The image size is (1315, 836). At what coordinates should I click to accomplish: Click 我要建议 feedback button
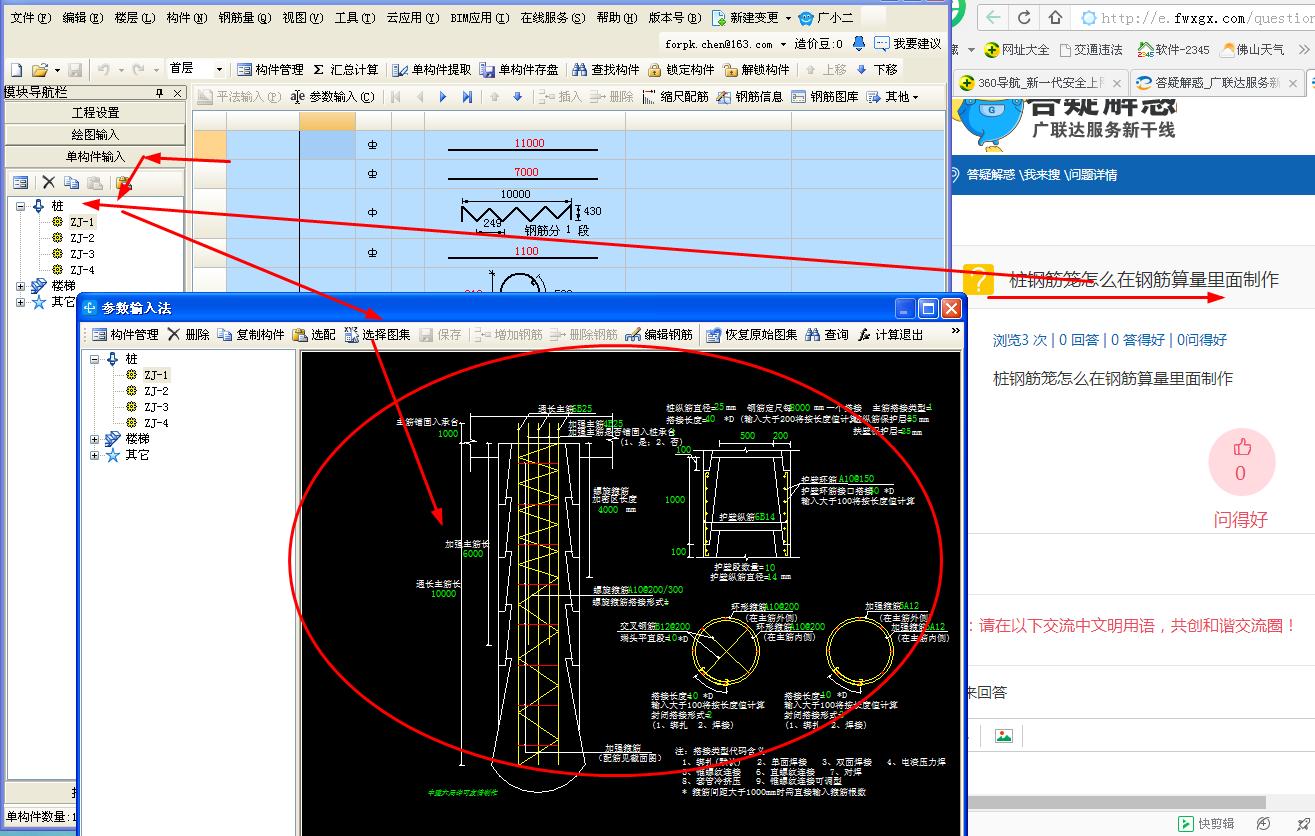click(907, 44)
